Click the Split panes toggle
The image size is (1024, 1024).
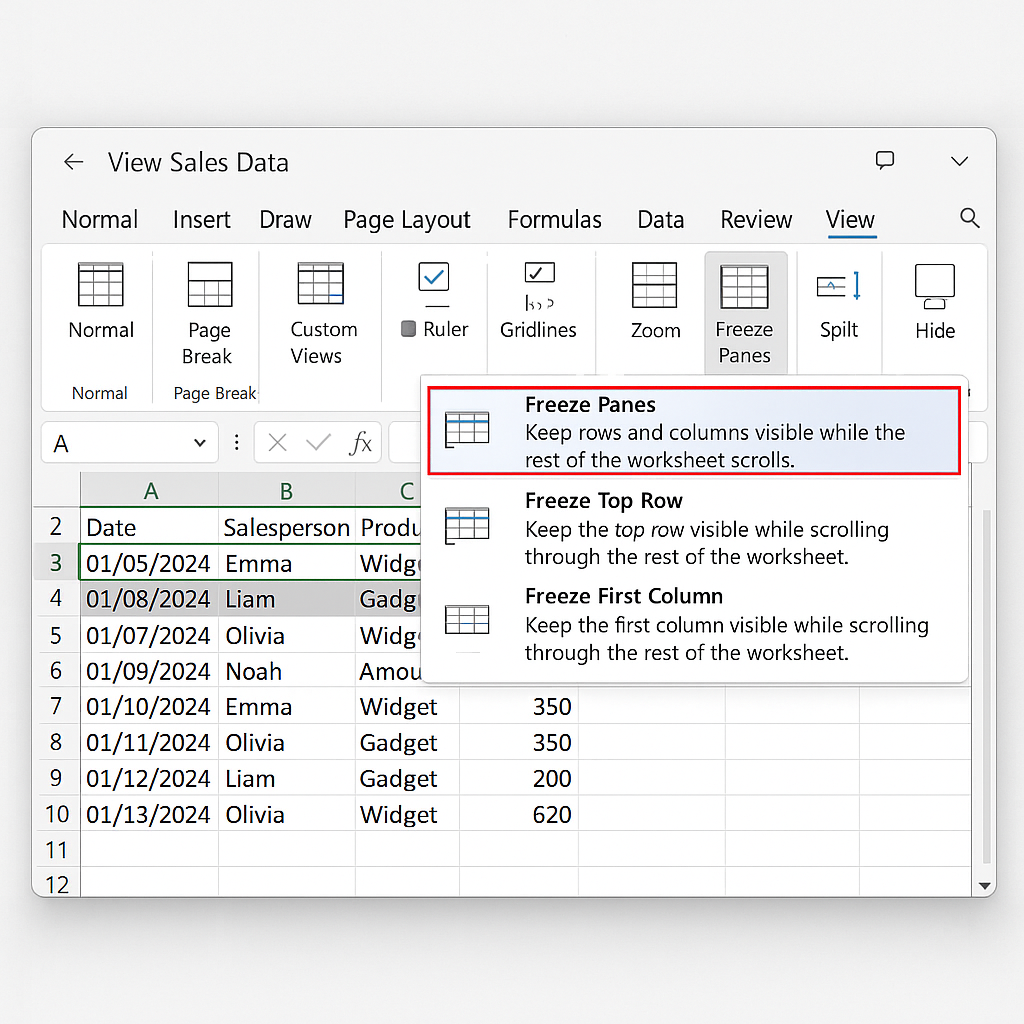pos(838,288)
